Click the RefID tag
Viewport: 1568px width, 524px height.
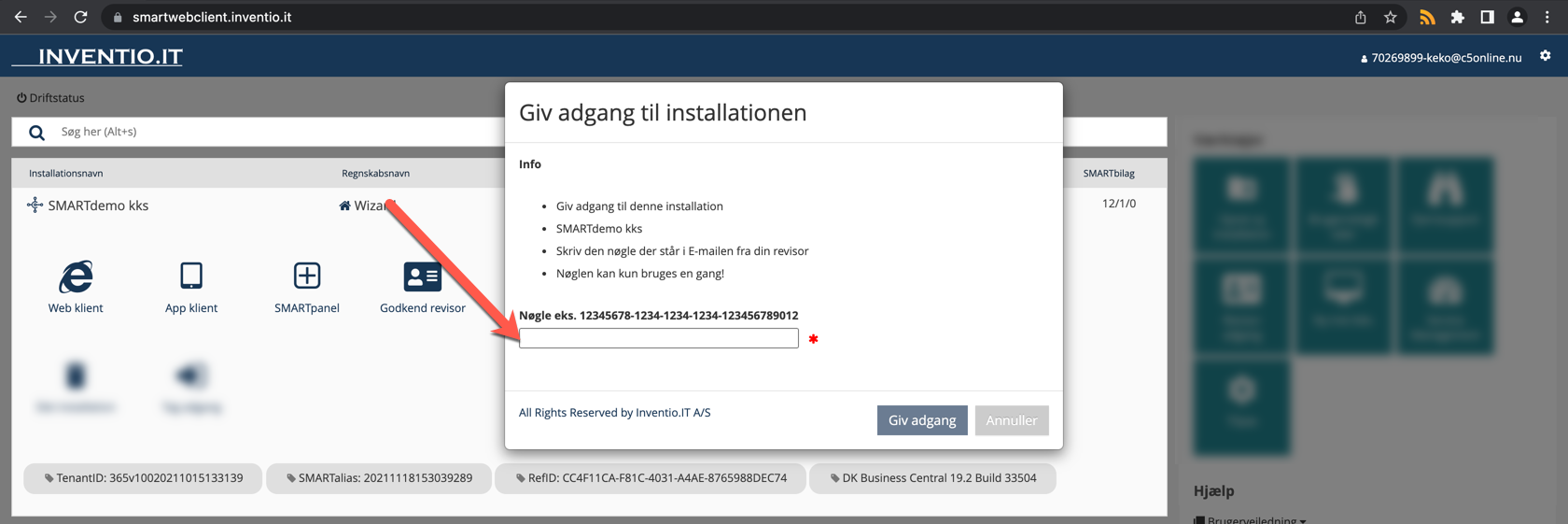(x=651, y=478)
